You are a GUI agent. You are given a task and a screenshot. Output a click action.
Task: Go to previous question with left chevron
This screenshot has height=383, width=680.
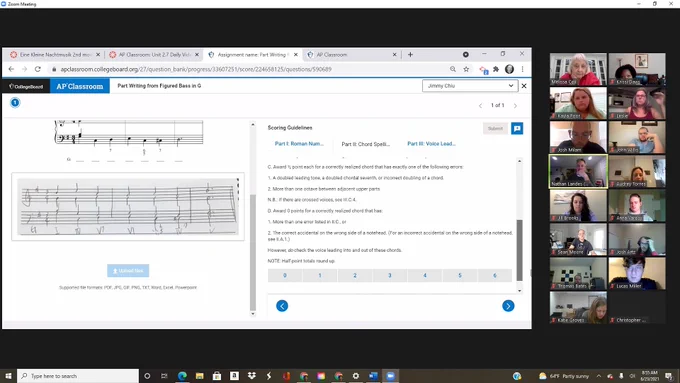tap(481, 105)
